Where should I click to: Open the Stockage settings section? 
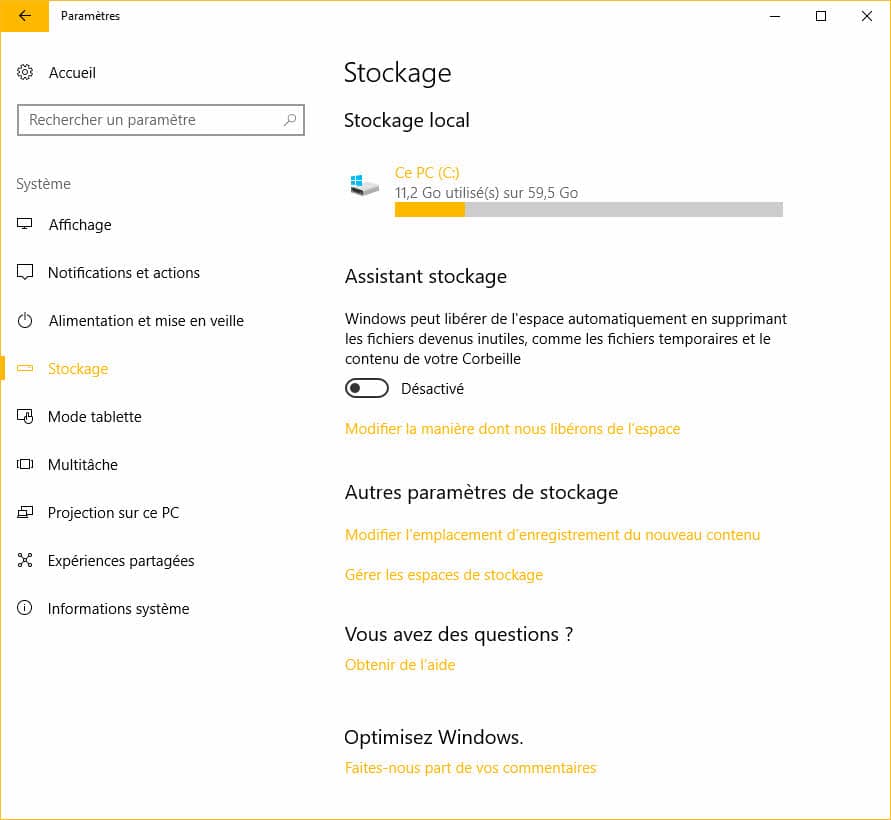point(78,369)
